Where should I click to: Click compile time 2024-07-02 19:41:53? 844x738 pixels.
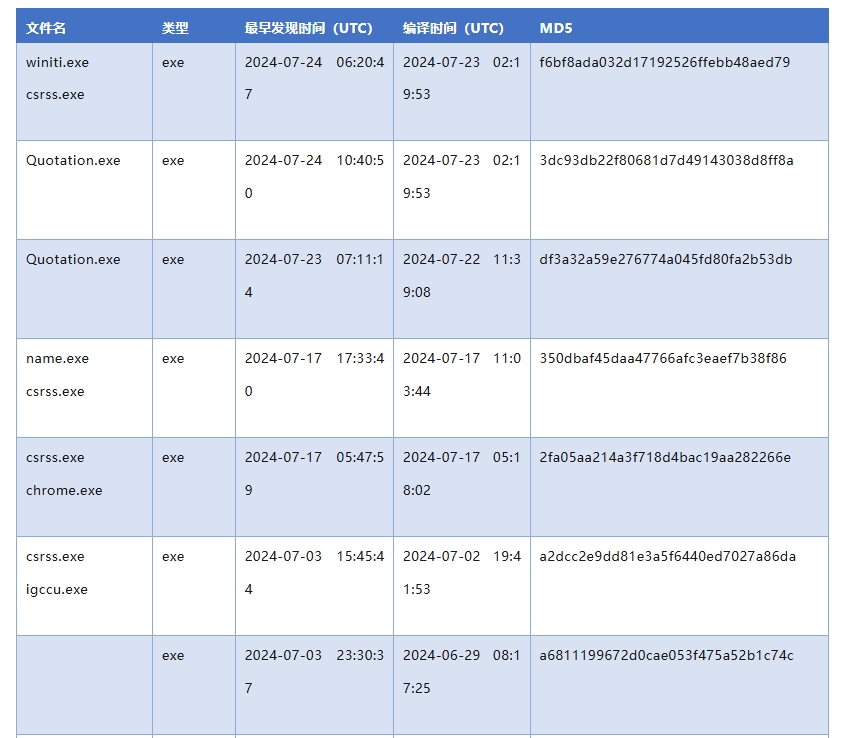coord(461,572)
